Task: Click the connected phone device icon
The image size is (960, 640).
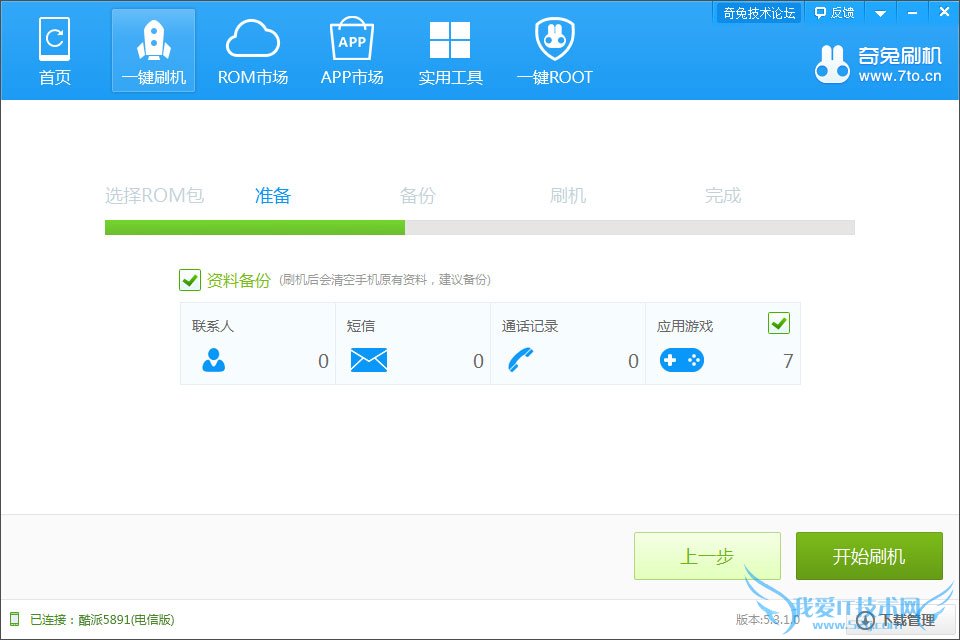Action: point(15,619)
